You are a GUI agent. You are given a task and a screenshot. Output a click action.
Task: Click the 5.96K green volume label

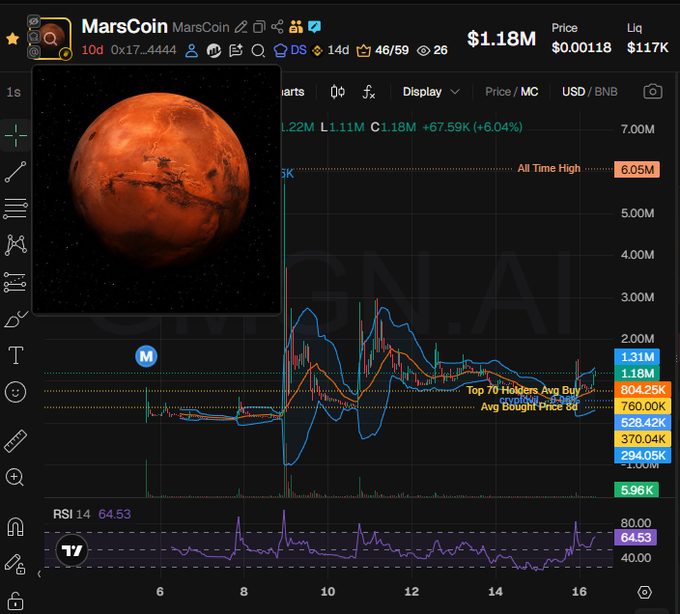click(637, 490)
